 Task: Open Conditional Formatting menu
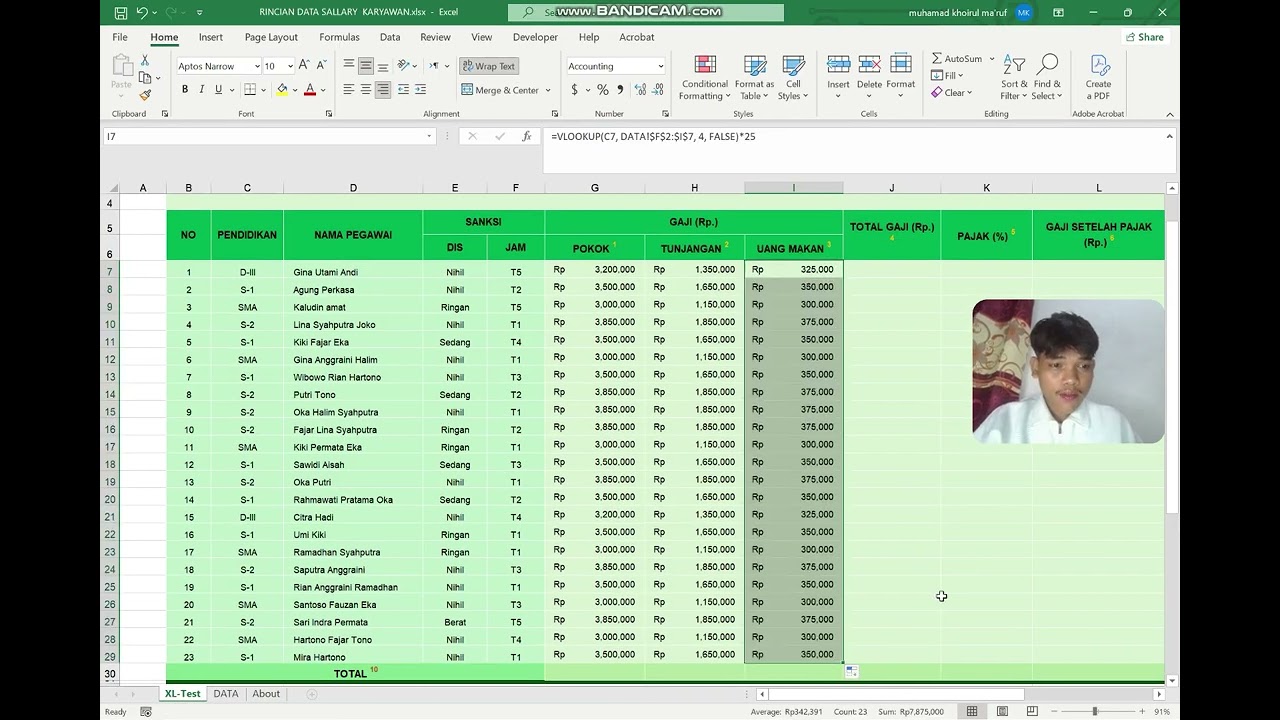tap(705, 78)
